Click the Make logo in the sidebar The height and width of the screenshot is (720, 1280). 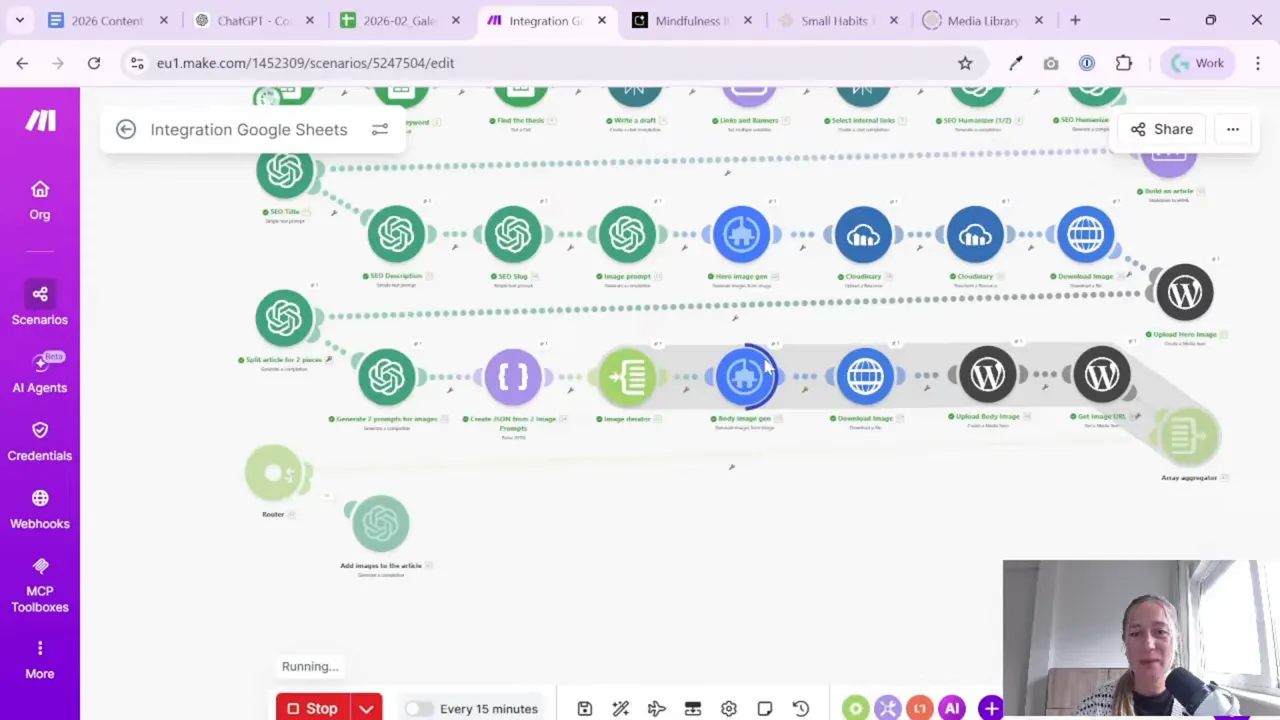pyautogui.click(x=40, y=121)
